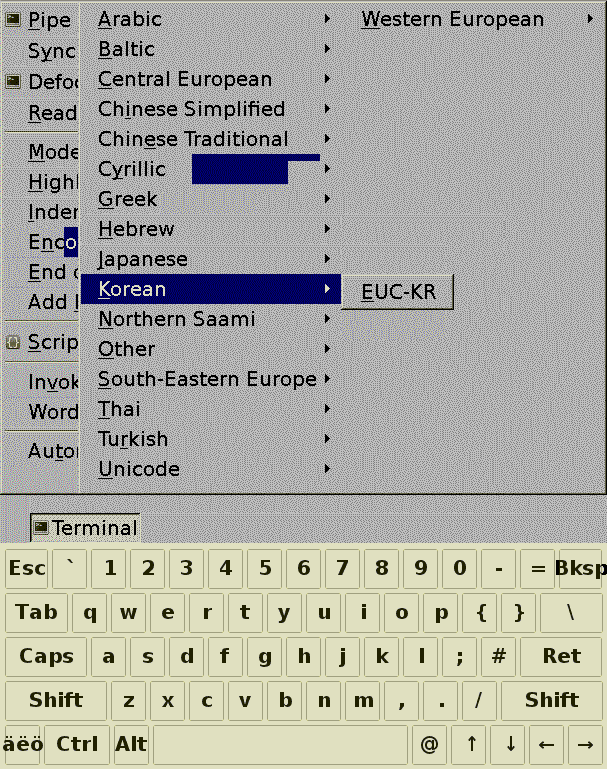Tap the right Shift key
Viewport: 607px width, 769px height.
[x=552, y=700]
